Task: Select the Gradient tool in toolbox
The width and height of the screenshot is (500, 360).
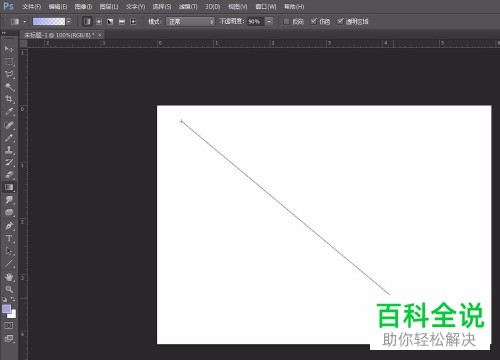Action: 9,187
